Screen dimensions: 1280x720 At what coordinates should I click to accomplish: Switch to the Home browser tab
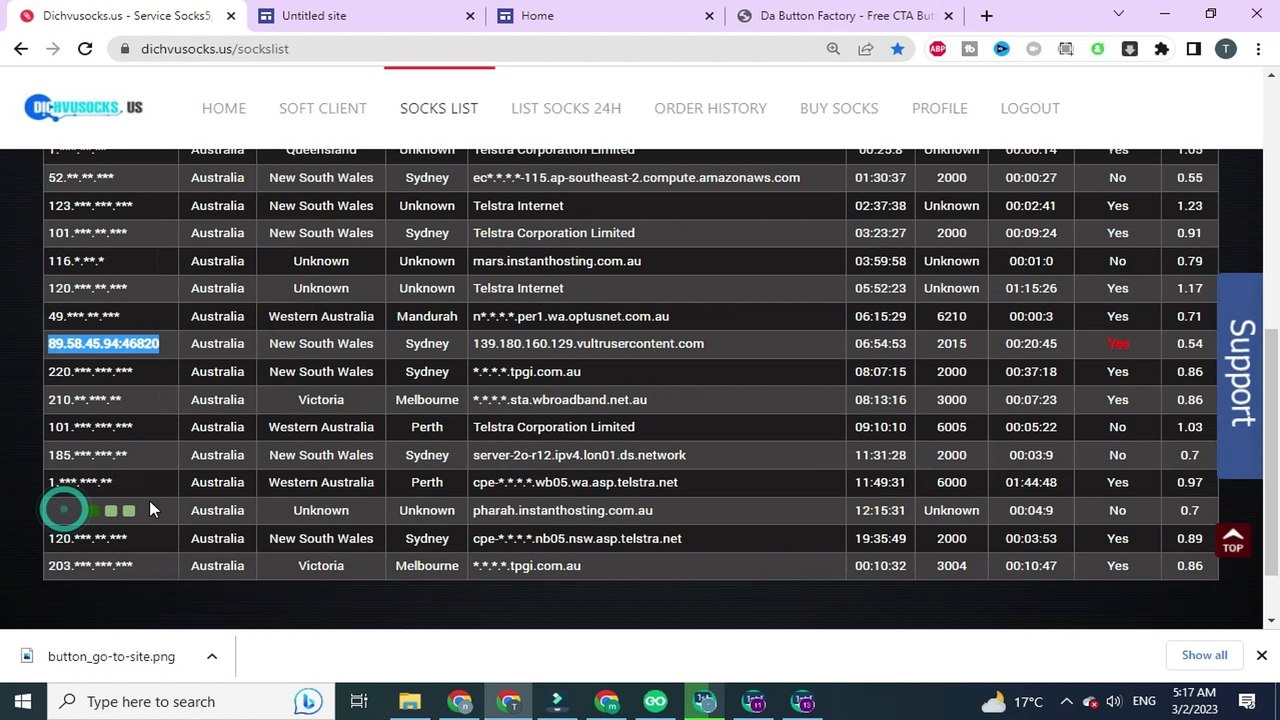click(x=606, y=16)
